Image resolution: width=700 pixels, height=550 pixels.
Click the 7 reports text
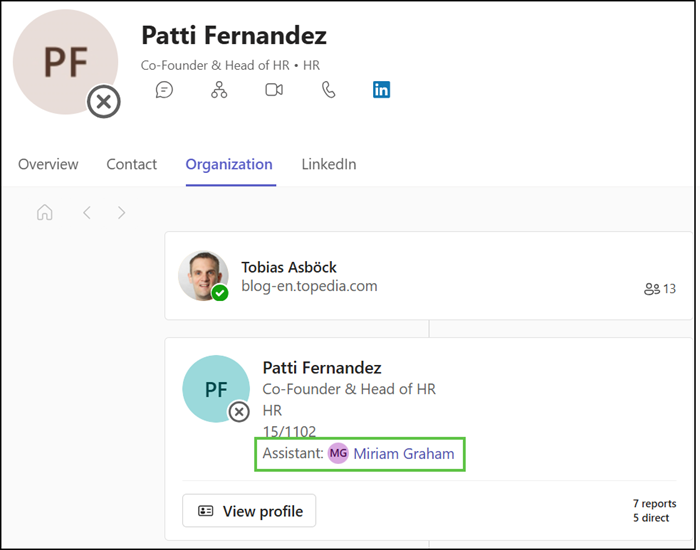click(x=654, y=504)
